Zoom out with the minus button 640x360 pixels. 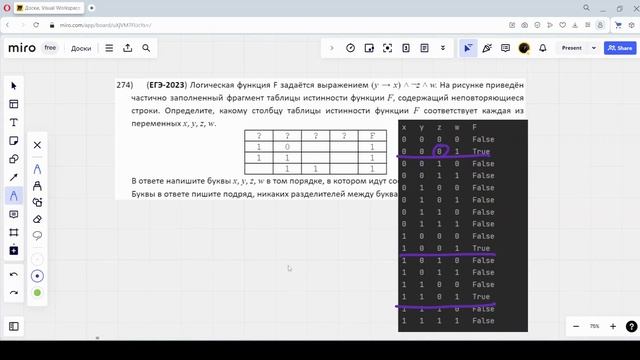coord(576,327)
